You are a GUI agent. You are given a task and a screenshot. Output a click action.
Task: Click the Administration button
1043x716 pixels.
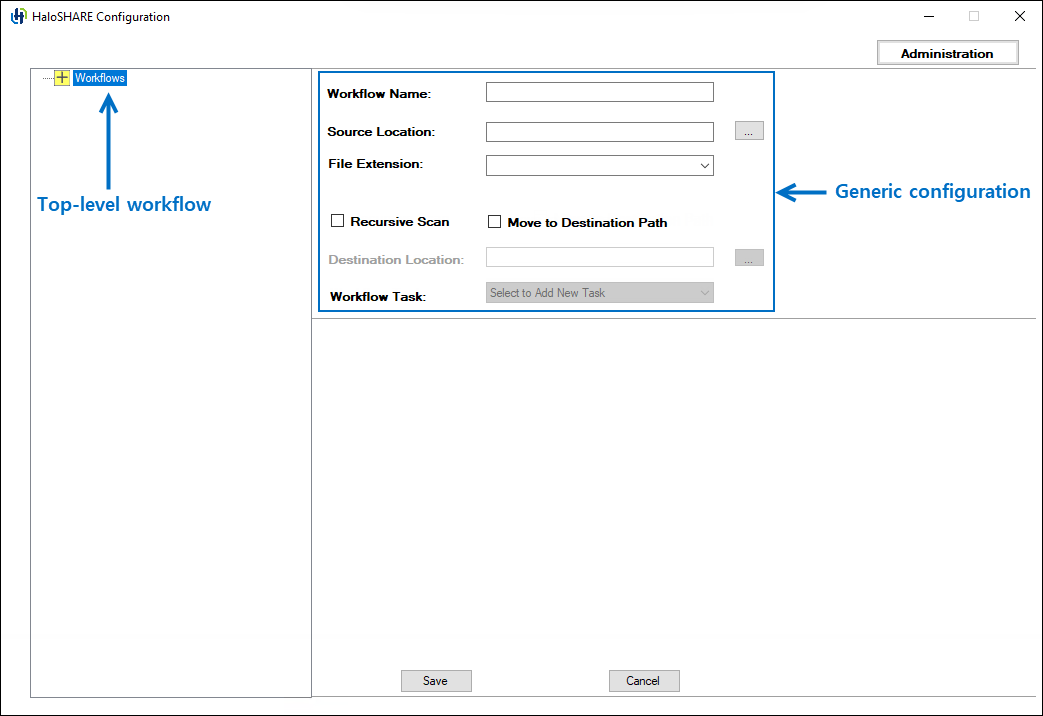(947, 52)
